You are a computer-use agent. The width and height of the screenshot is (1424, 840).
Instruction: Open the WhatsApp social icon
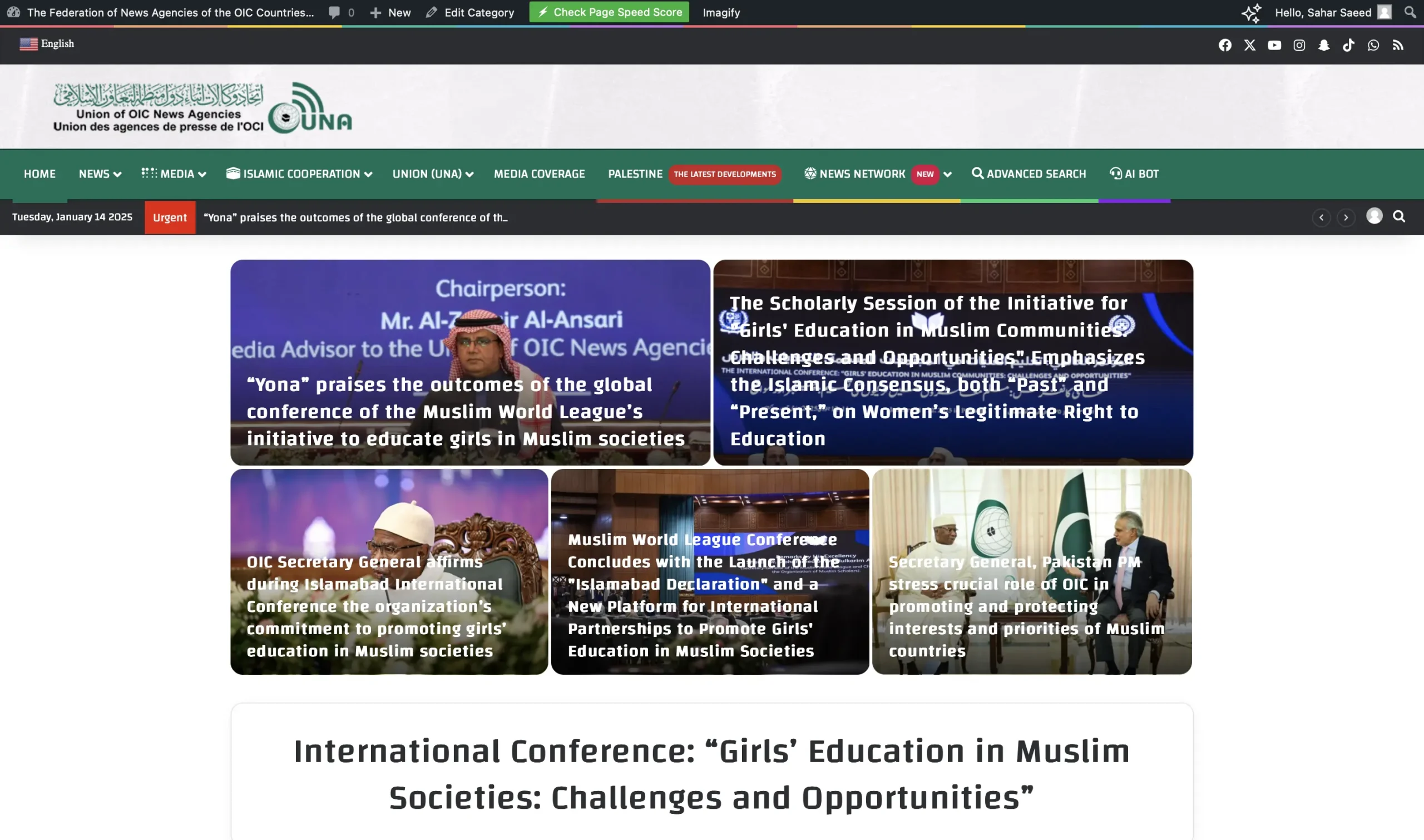pyautogui.click(x=1373, y=45)
